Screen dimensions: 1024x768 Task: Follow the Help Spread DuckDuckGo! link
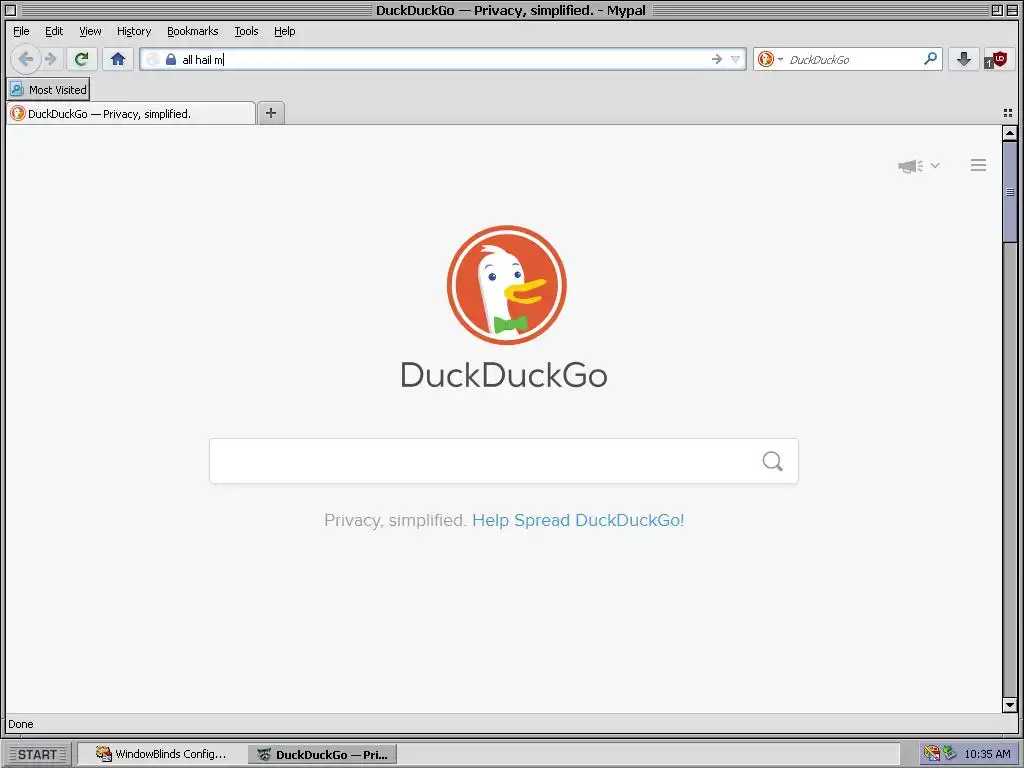coord(578,520)
